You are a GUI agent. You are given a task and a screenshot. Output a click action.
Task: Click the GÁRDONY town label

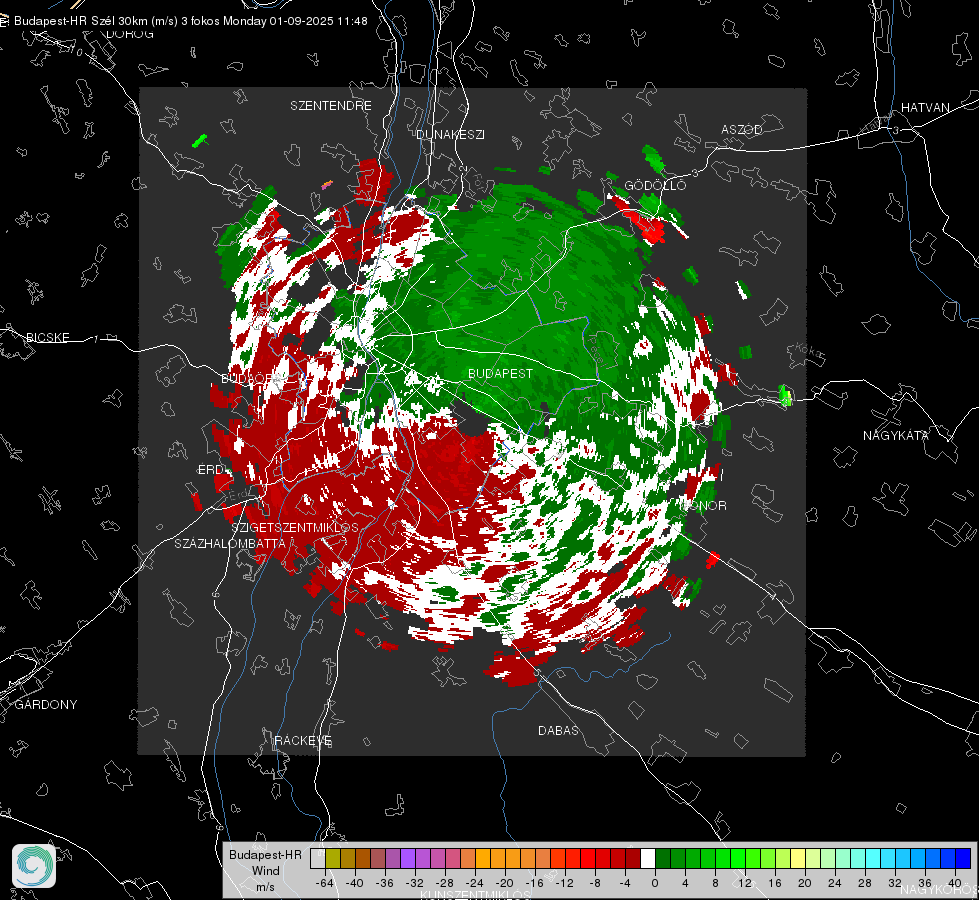pos(46,705)
